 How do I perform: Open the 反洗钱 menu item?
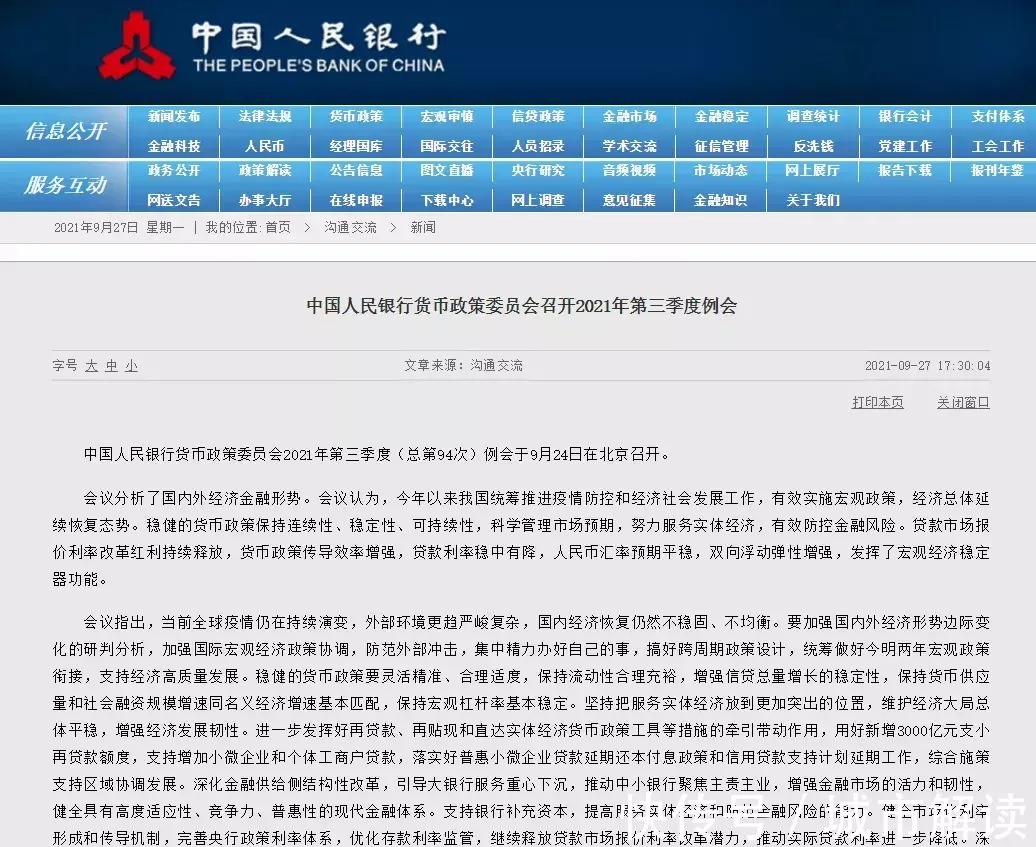pyautogui.click(x=813, y=146)
